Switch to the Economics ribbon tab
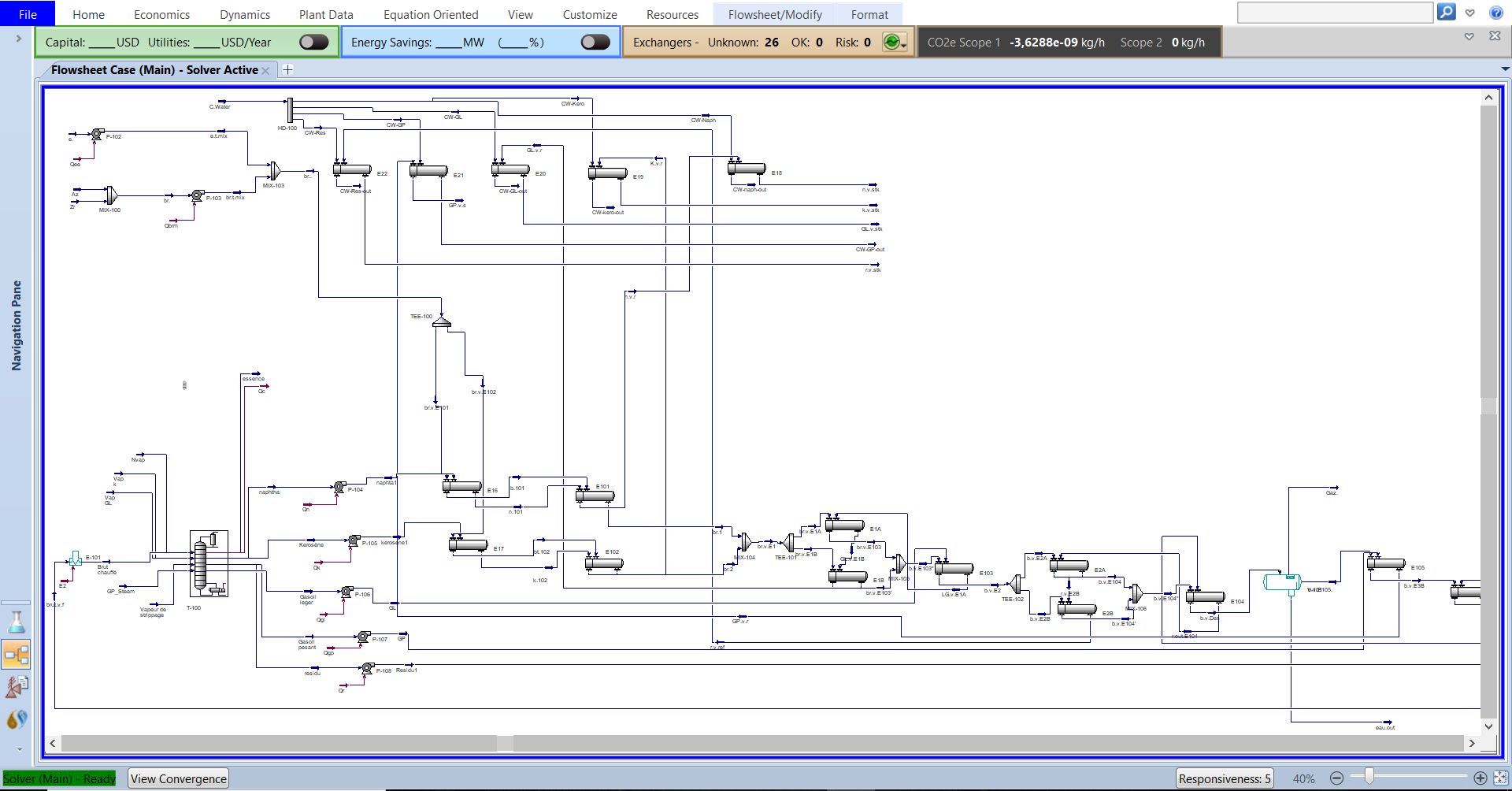 (161, 14)
